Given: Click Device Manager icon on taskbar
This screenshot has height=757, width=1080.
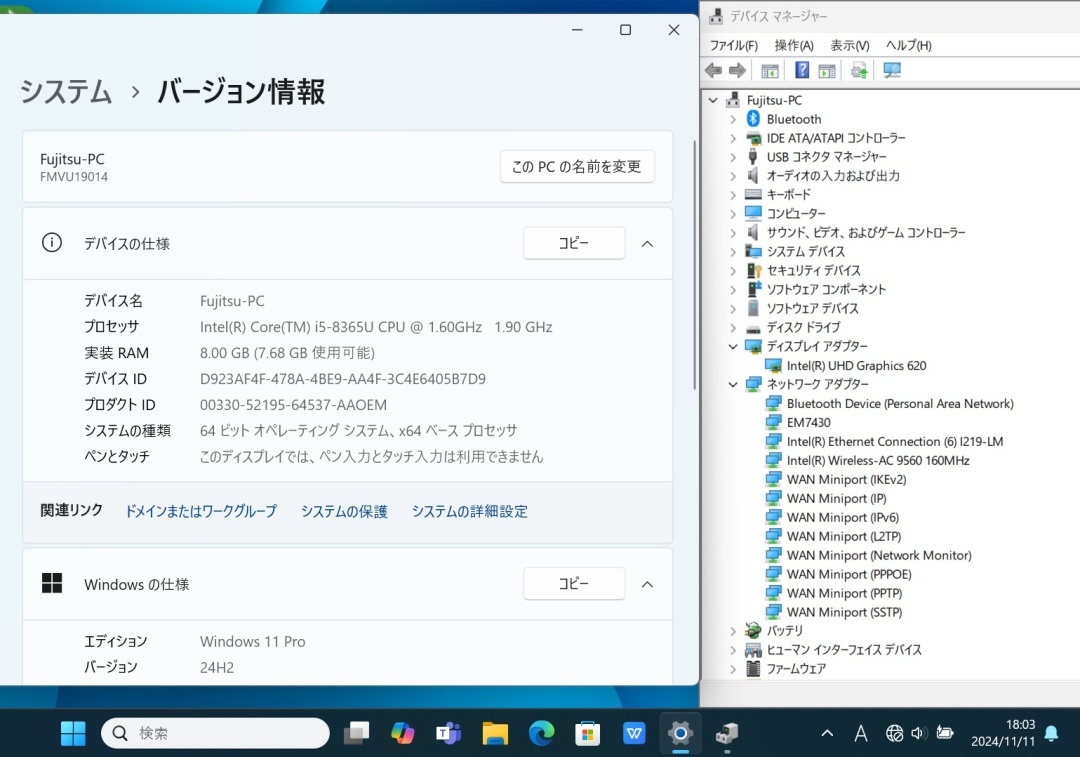Looking at the screenshot, I should [727, 733].
